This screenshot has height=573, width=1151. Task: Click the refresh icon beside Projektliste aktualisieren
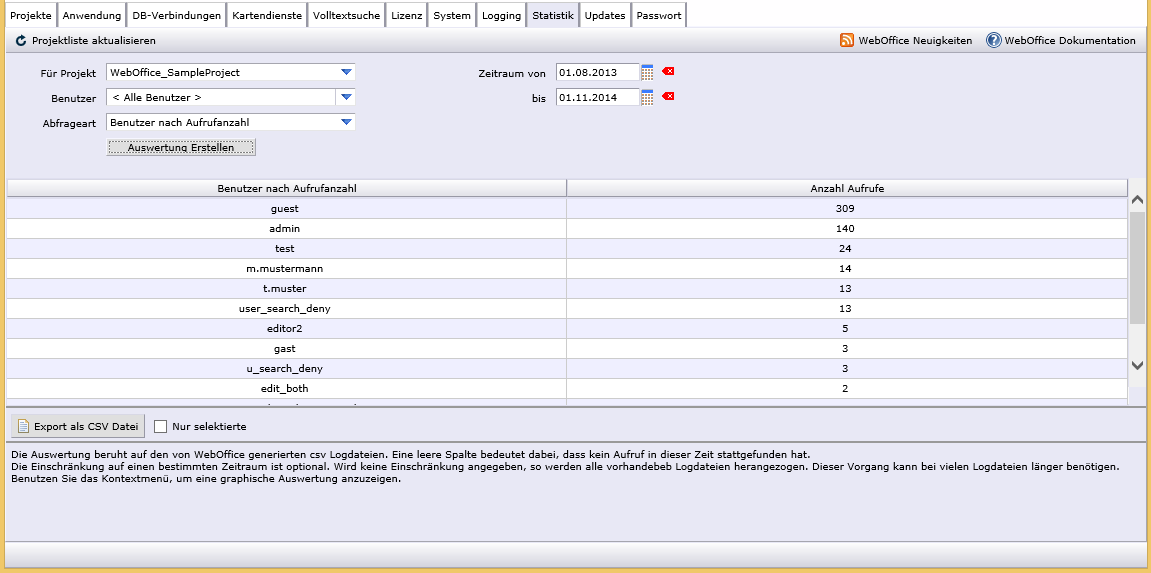tap(21, 41)
